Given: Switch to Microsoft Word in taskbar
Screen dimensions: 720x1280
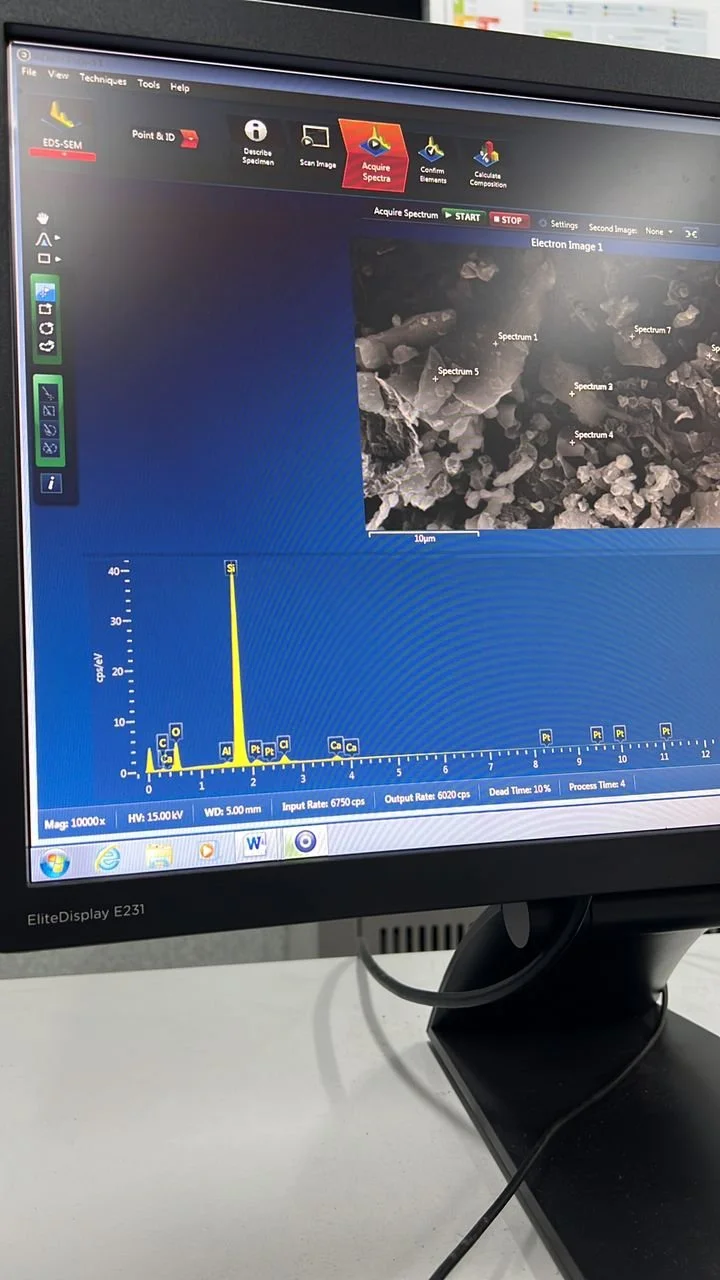Looking at the screenshot, I should click(x=256, y=845).
